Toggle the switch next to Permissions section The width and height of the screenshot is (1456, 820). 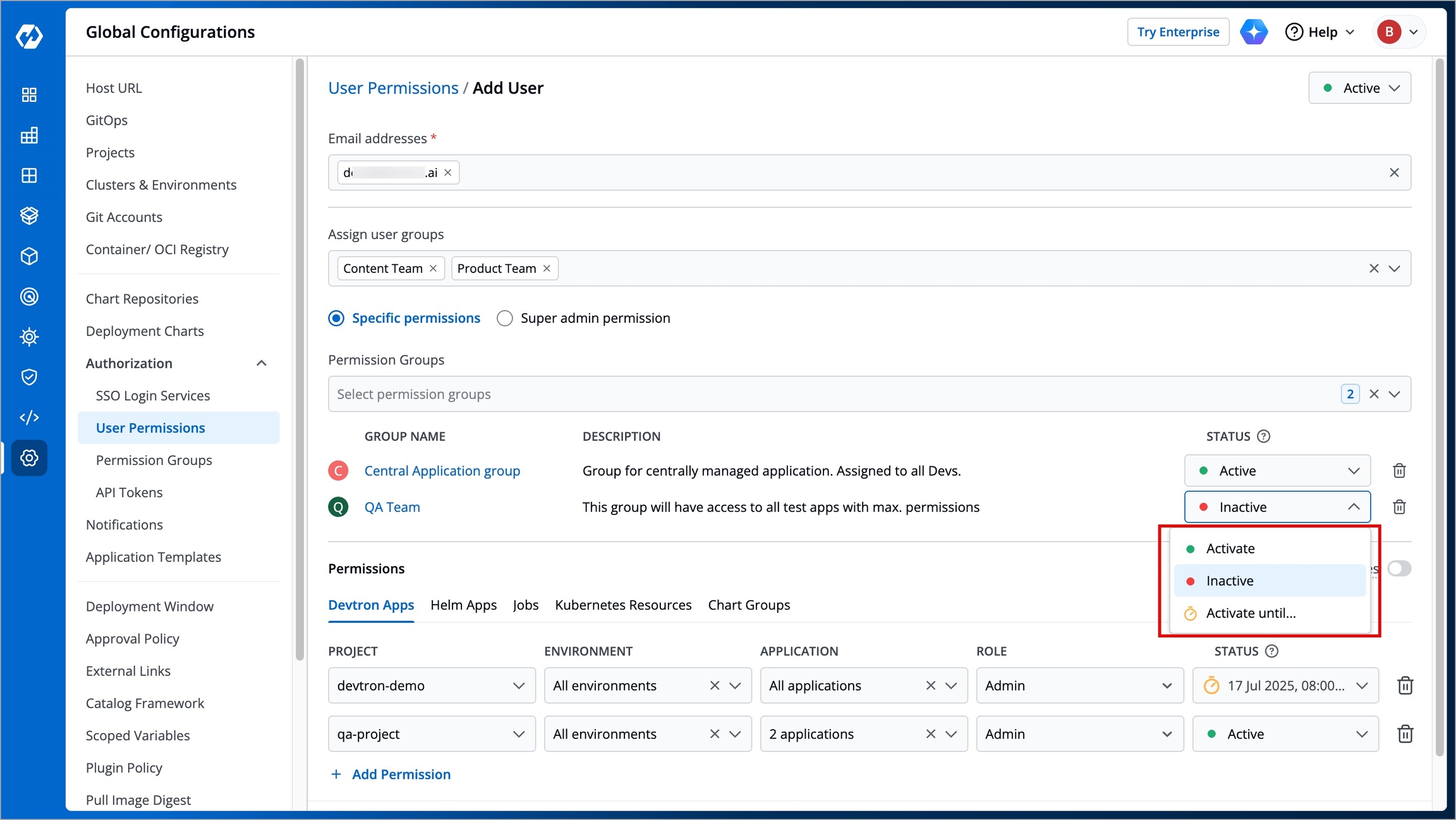tap(1398, 569)
